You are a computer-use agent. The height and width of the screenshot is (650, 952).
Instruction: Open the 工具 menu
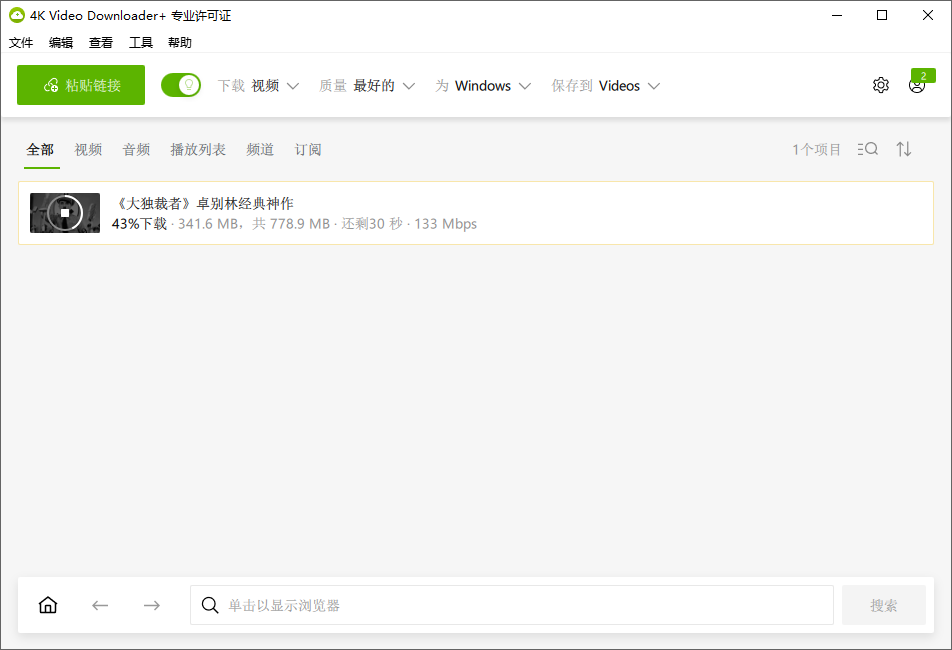tap(140, 42)
